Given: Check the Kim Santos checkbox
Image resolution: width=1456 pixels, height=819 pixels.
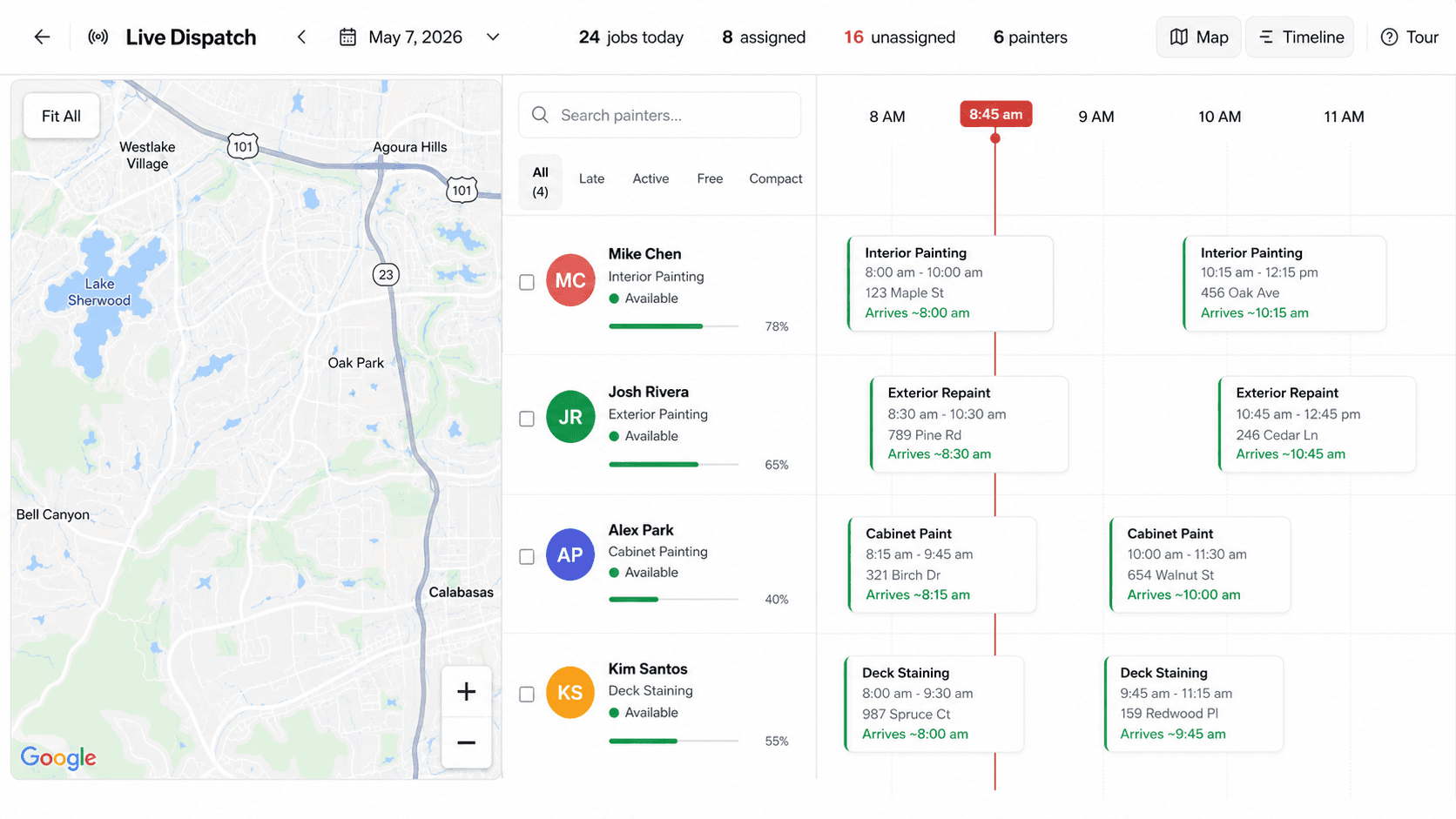Looking at the screenshot, I should click(527, 694).
